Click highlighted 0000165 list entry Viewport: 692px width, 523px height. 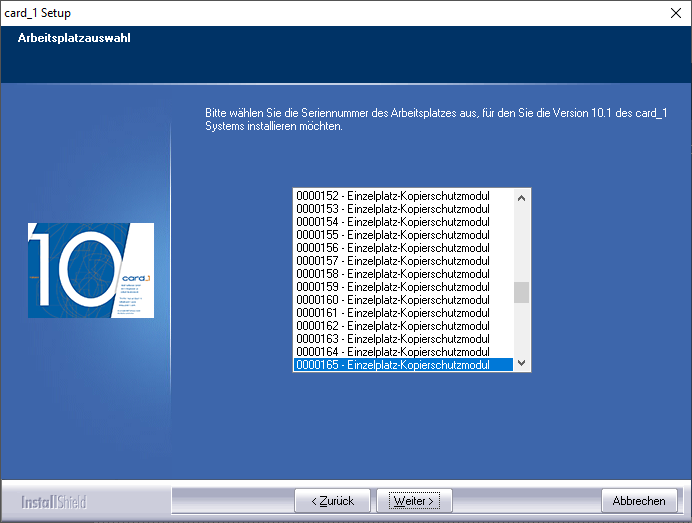pyautogui.click(x=392, y=365)
